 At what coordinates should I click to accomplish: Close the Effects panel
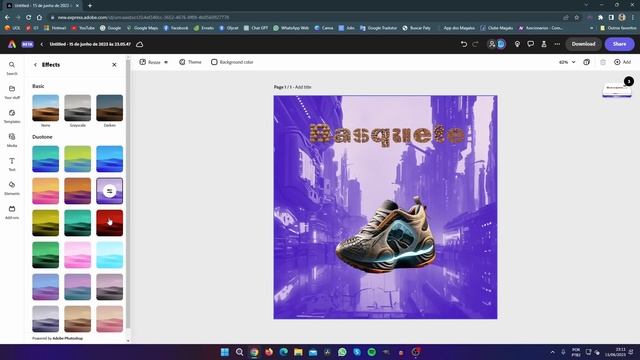point(114,65)
